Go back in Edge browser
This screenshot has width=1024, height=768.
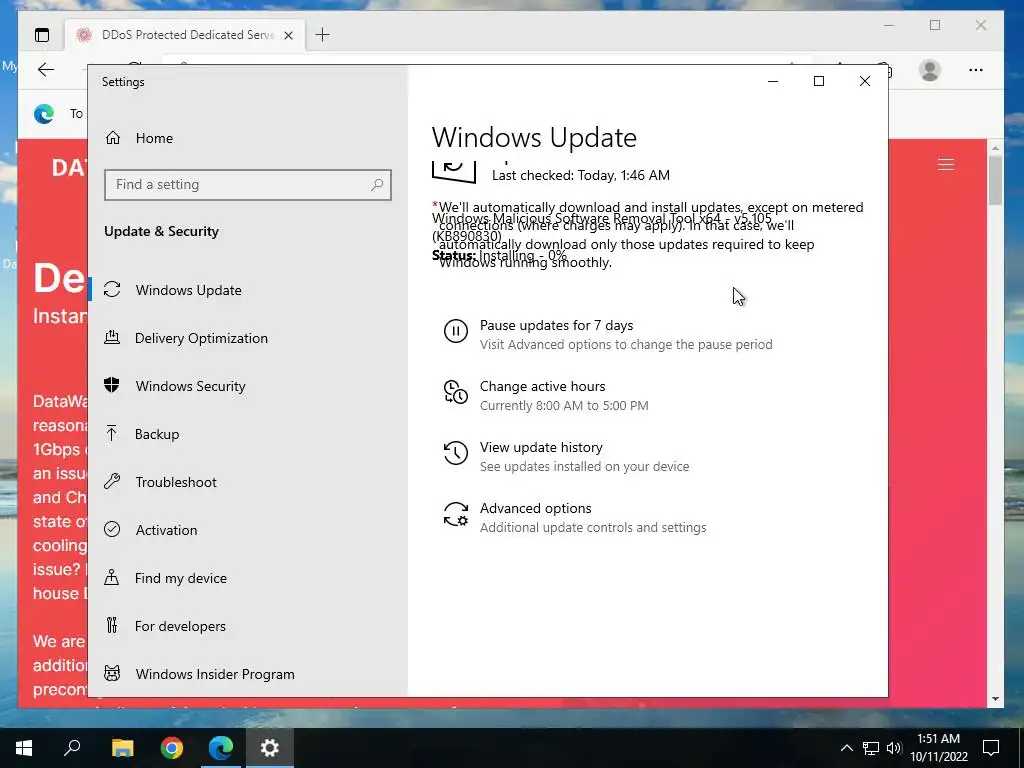coord(46,69)
